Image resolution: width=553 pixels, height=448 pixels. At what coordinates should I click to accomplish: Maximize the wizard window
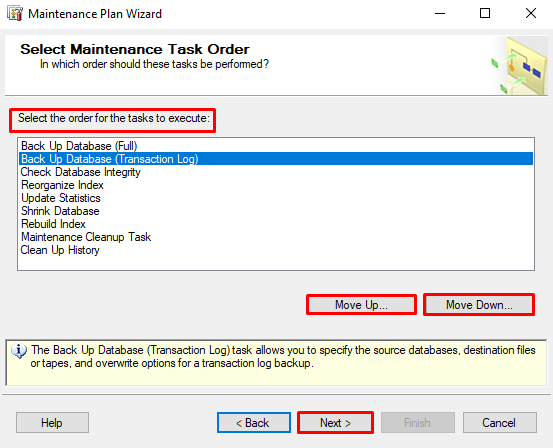point(485,13)
